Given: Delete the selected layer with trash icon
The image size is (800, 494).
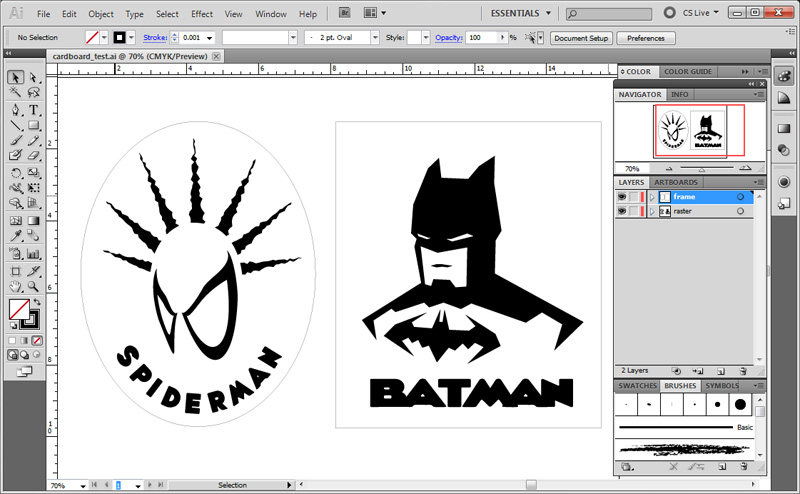Looking at the screenshot, I should (x=742, y=371).
